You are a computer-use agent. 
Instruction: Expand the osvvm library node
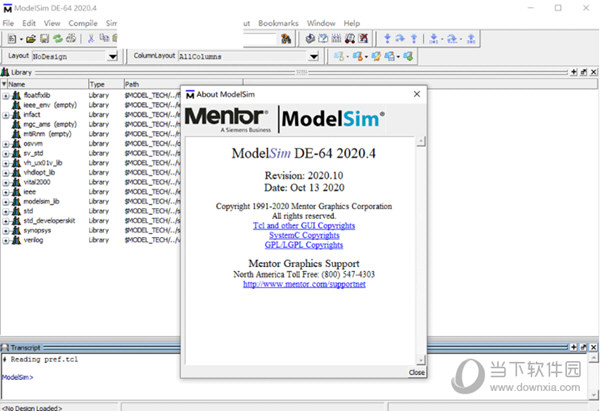[x=6, y=144]
